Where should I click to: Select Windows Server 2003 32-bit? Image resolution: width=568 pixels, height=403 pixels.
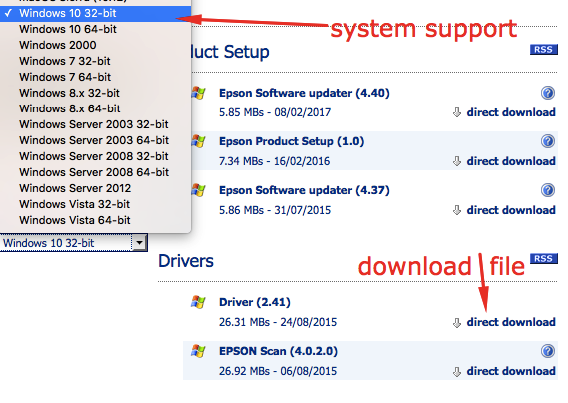coord(95,124)
